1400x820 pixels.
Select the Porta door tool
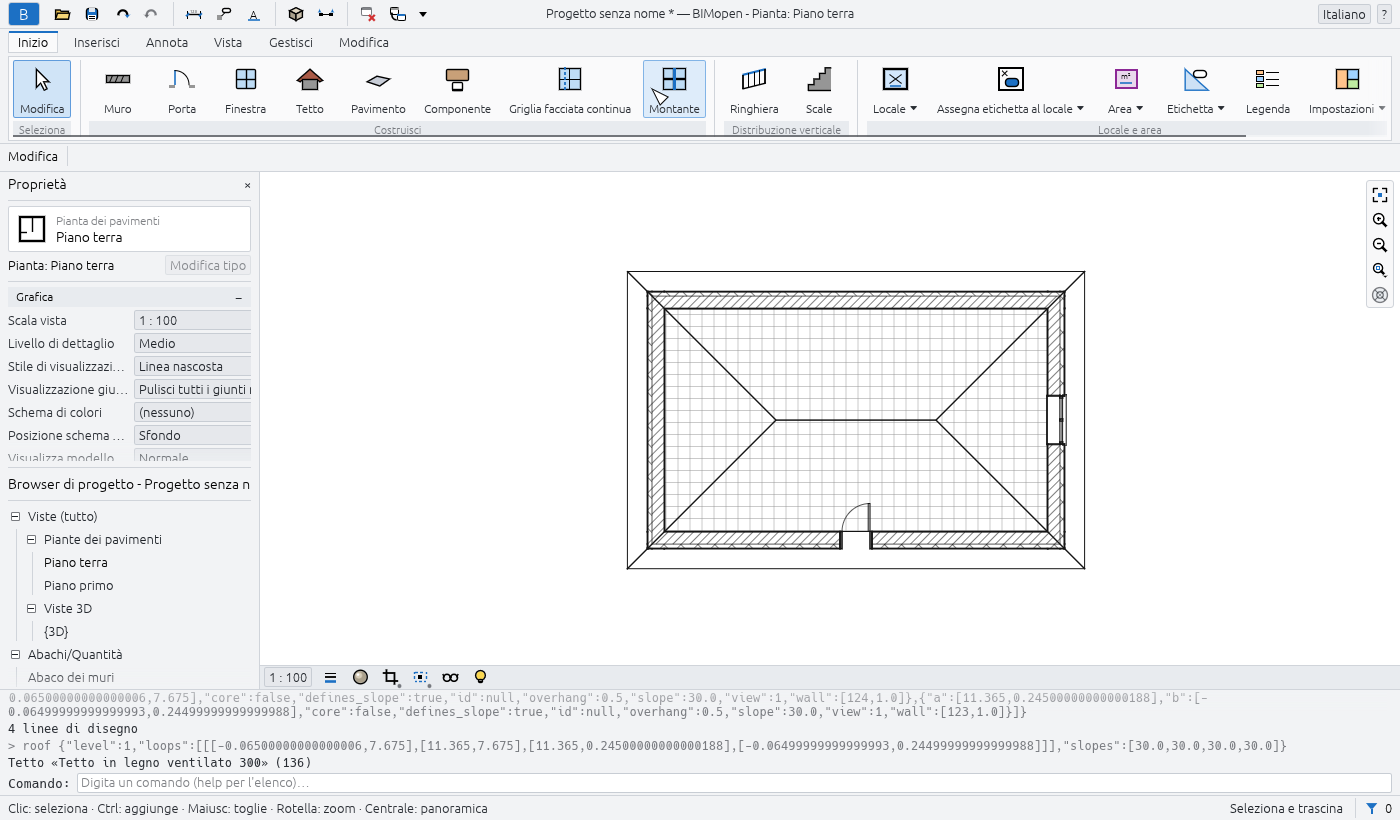182,90
